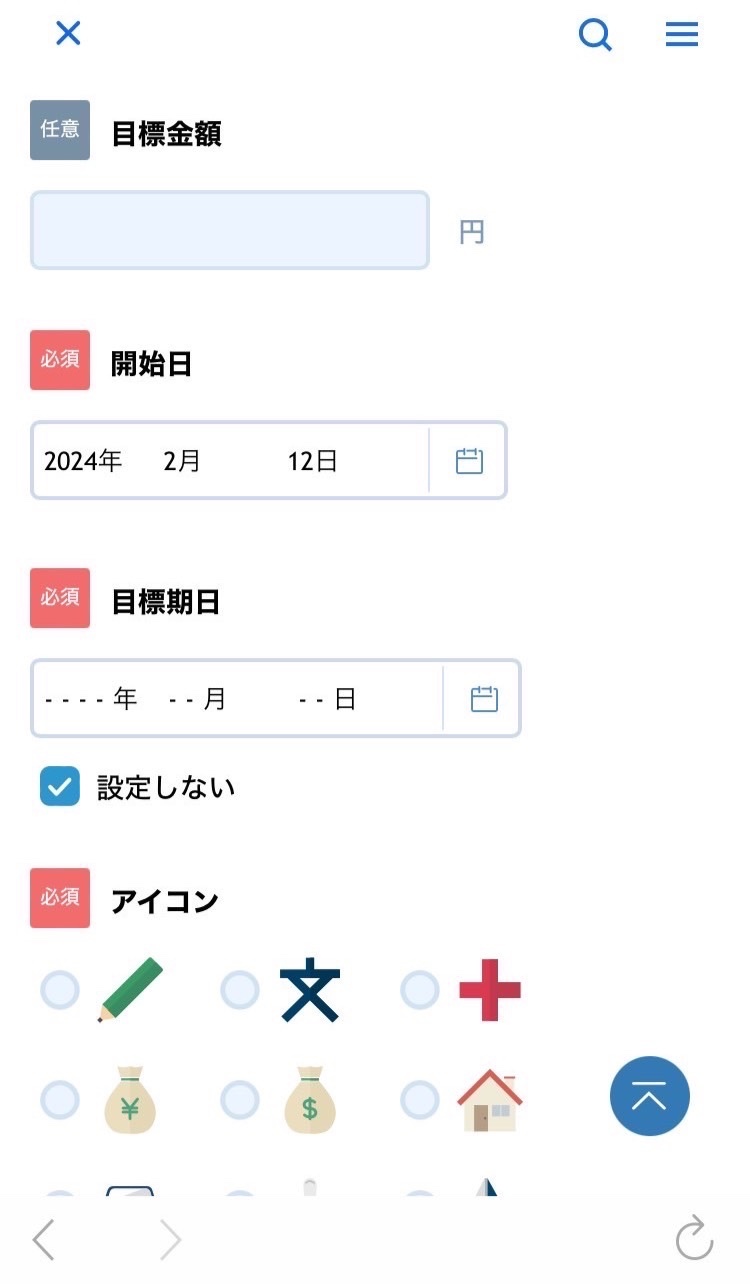Click the year field 2024年 in 開始日

83,461
